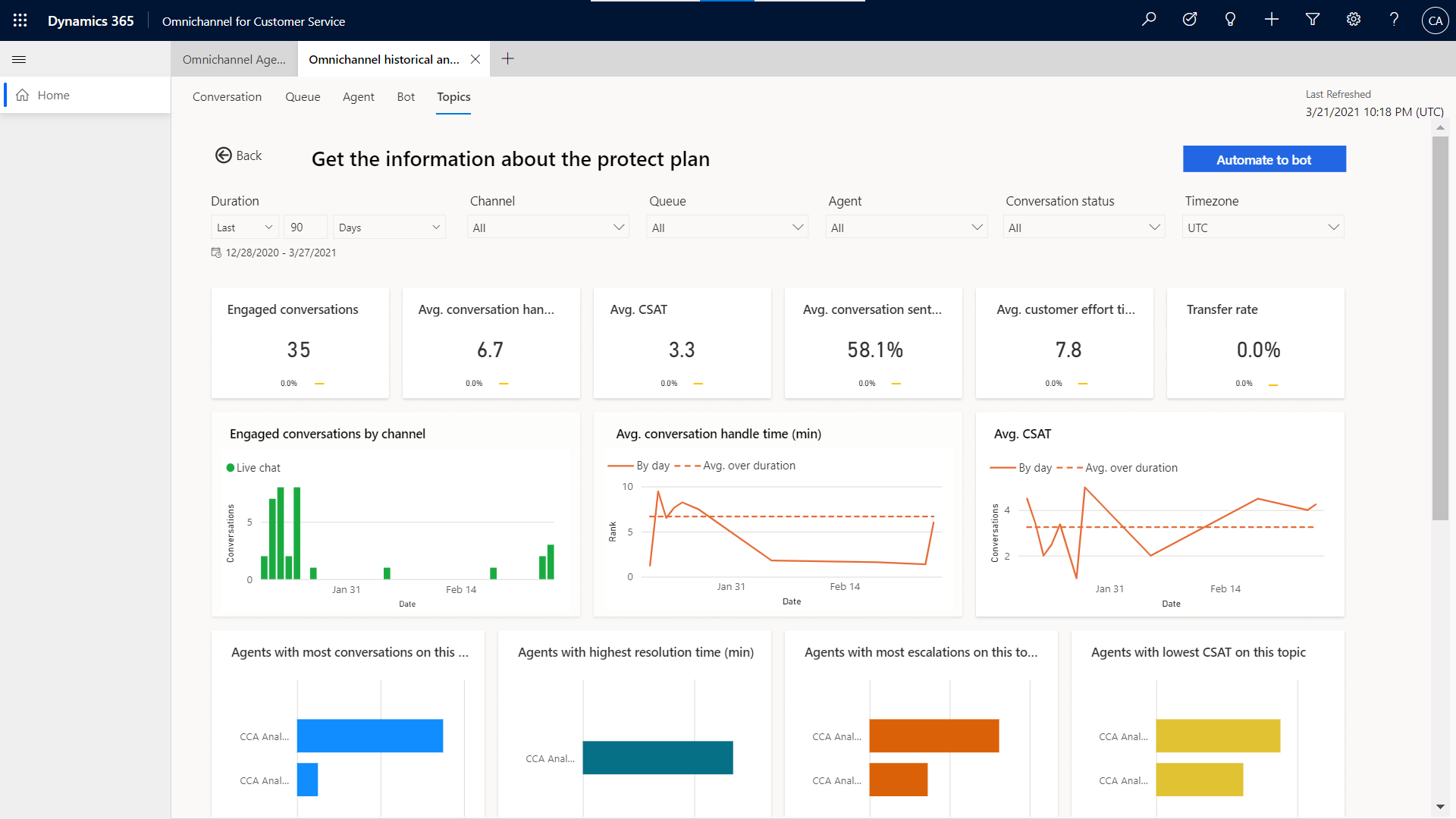Switch to the Agent analytics tab

point(358,96)
